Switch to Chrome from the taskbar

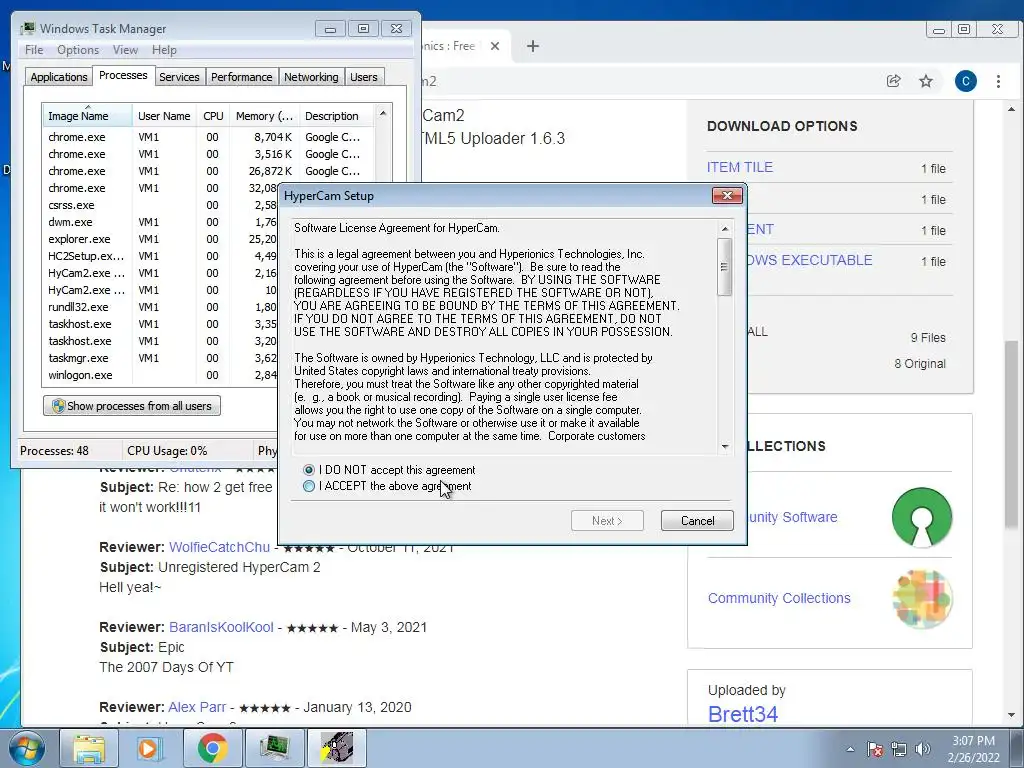click(x=212, y=748)
